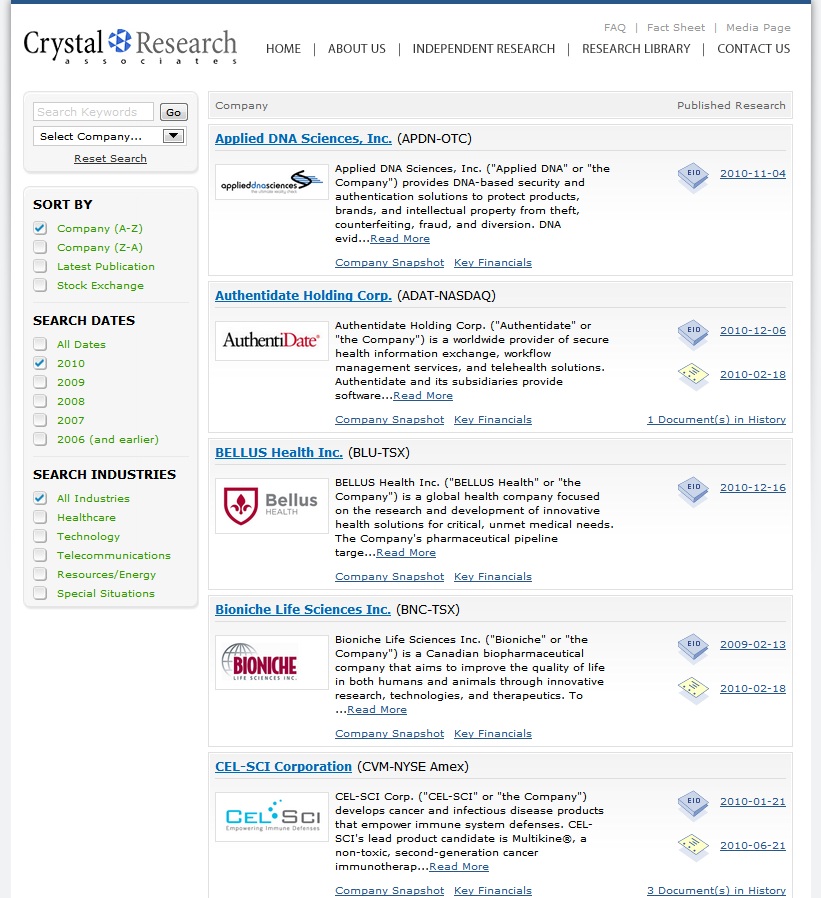821x898 pixels.
Task: Go to HOME in navigation
Action: [283, 49]
